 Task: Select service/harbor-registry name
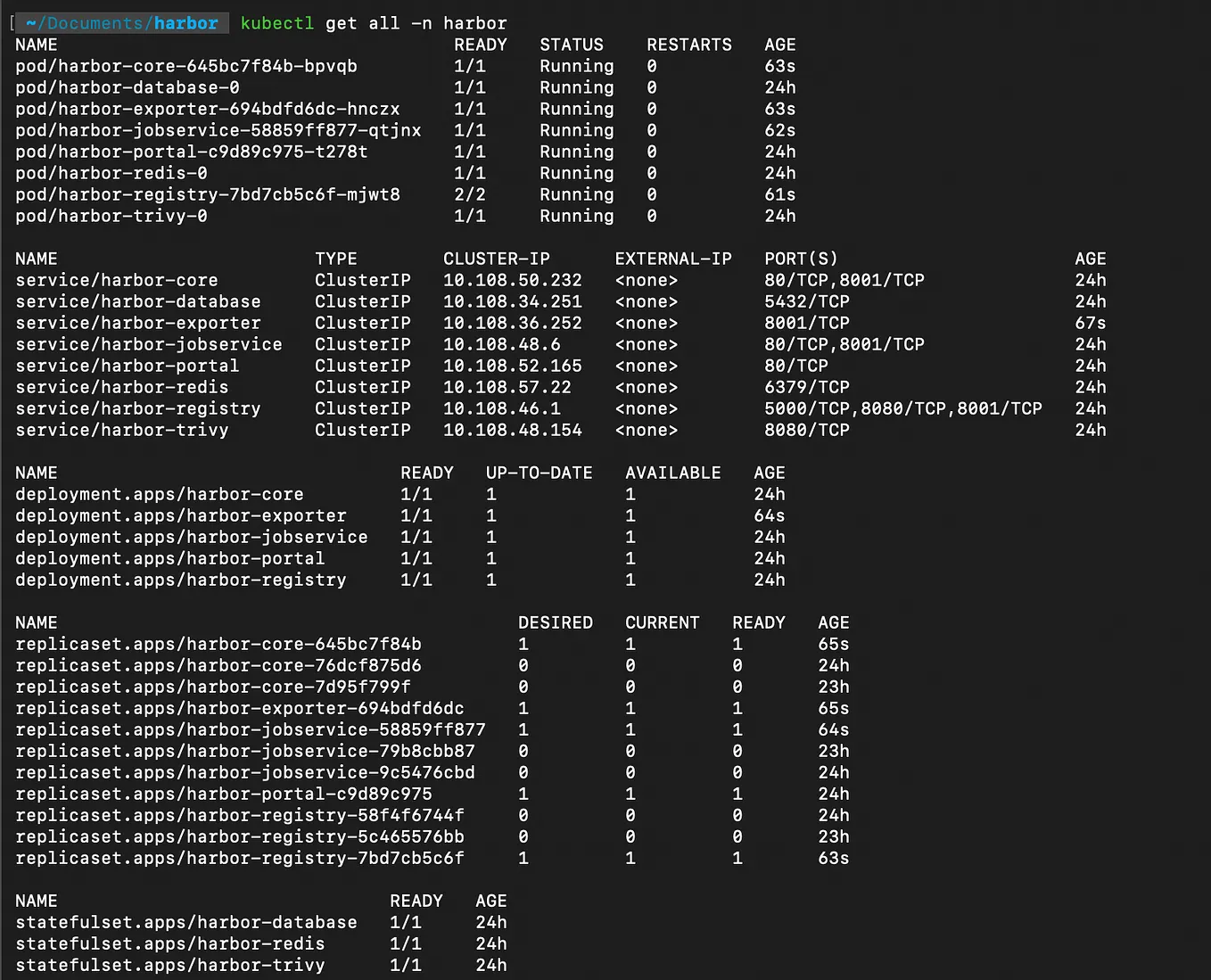[x=138, y=408]
